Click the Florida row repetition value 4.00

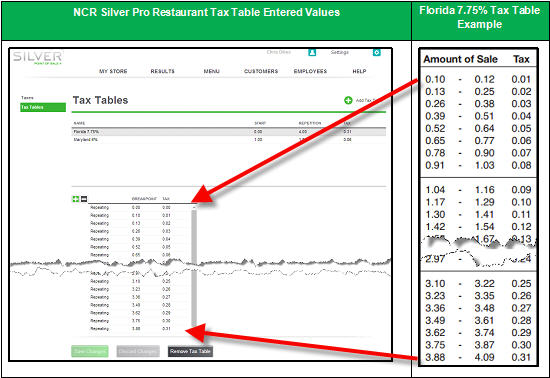(x=303, y=132)
